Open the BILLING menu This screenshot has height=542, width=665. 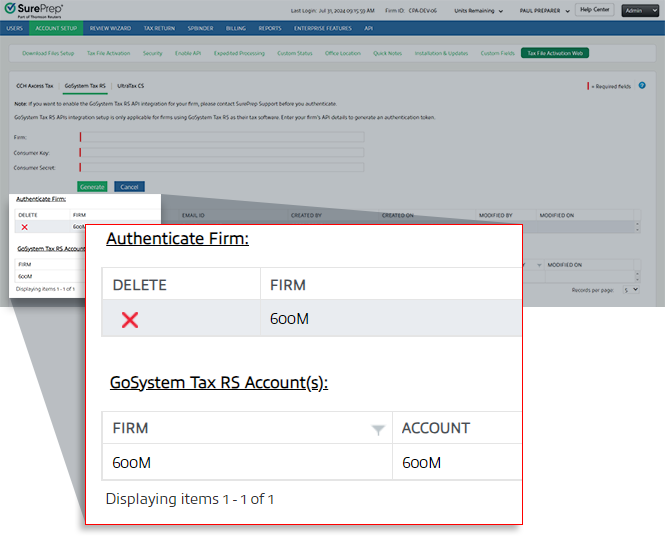pos(236,28)
